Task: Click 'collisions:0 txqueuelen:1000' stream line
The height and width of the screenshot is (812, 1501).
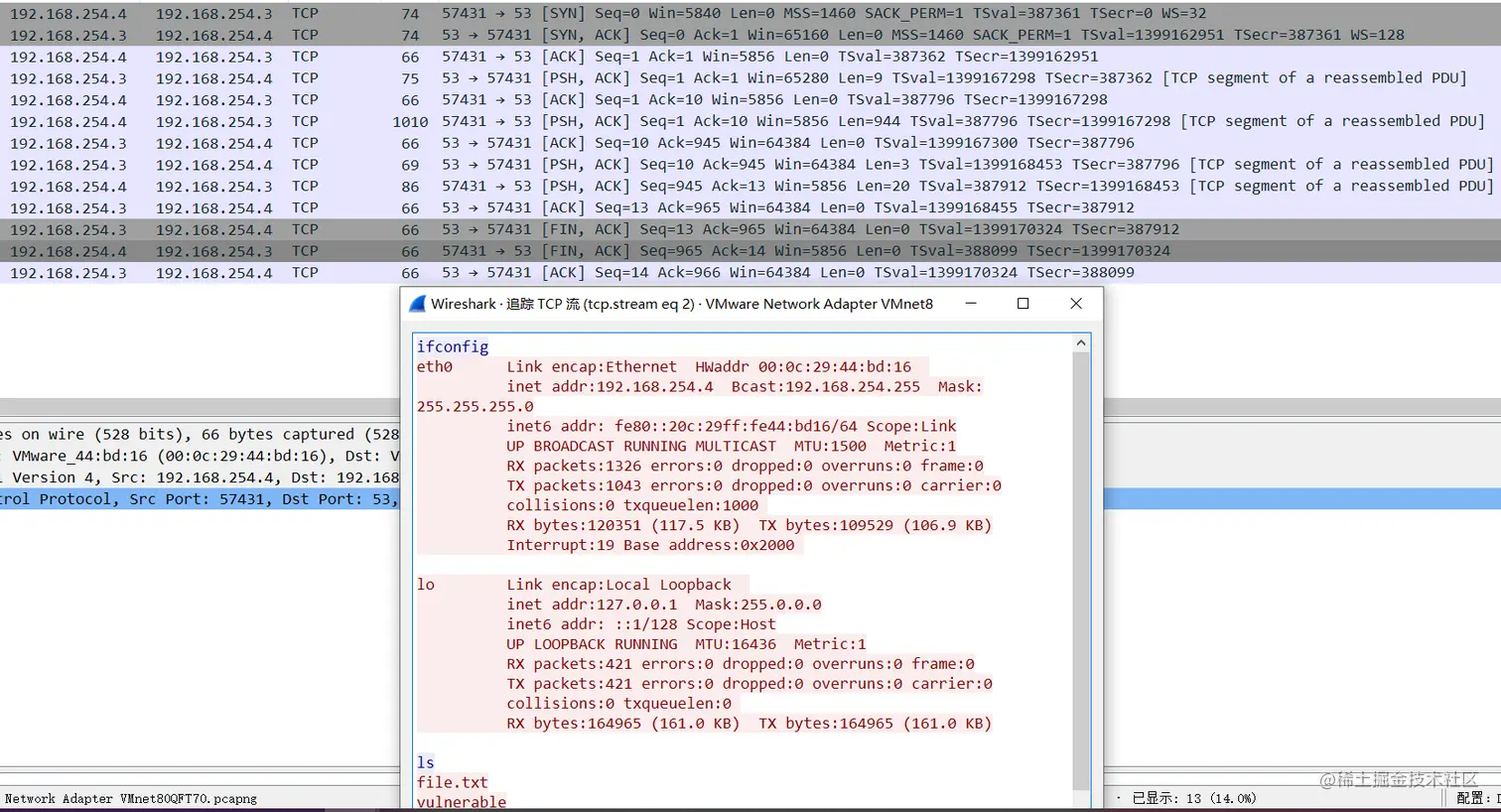Action: pos(632,505)
